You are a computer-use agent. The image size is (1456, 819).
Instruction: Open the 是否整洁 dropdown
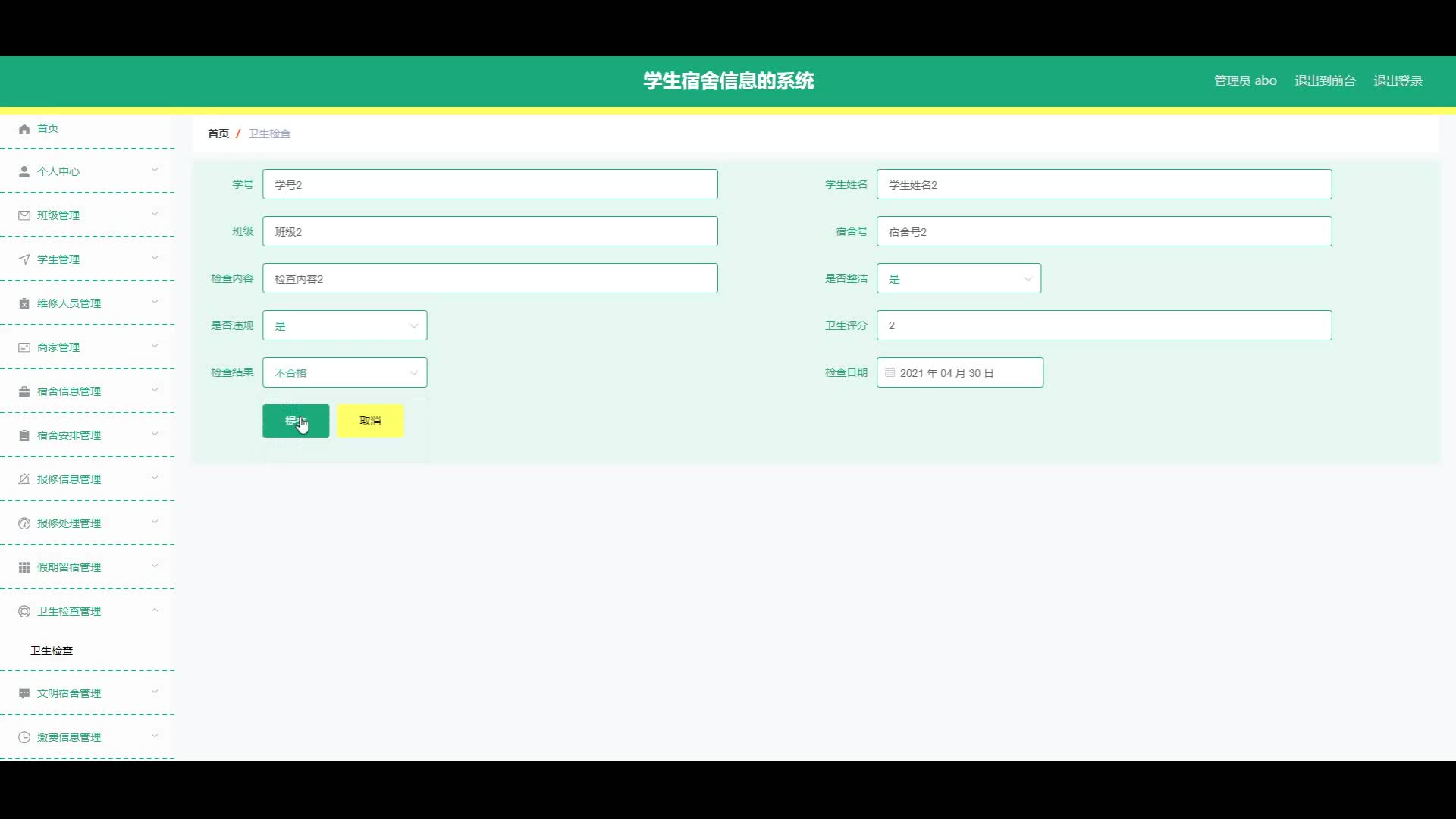click(959, 278)
